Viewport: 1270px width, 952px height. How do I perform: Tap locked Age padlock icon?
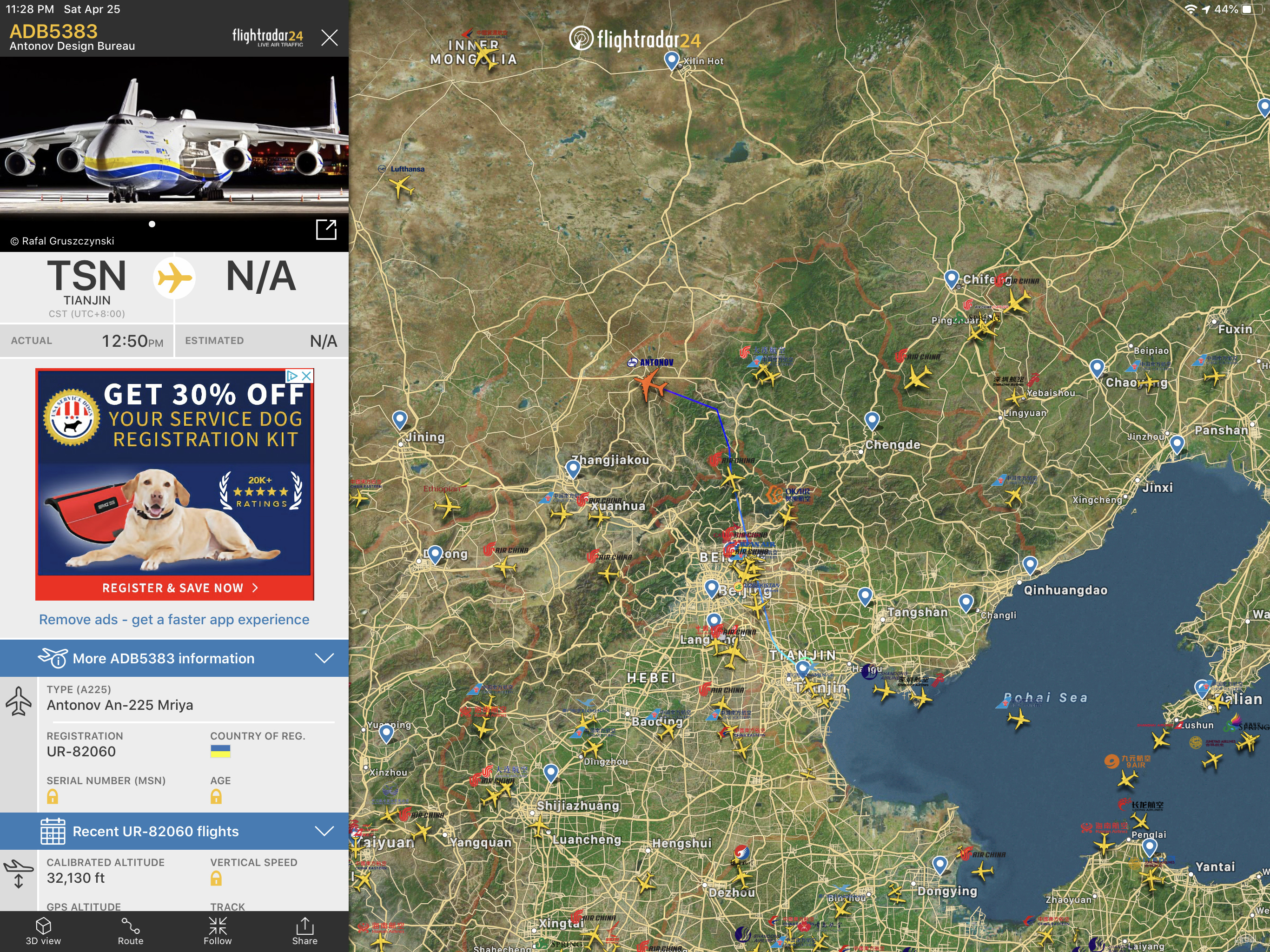216,796
